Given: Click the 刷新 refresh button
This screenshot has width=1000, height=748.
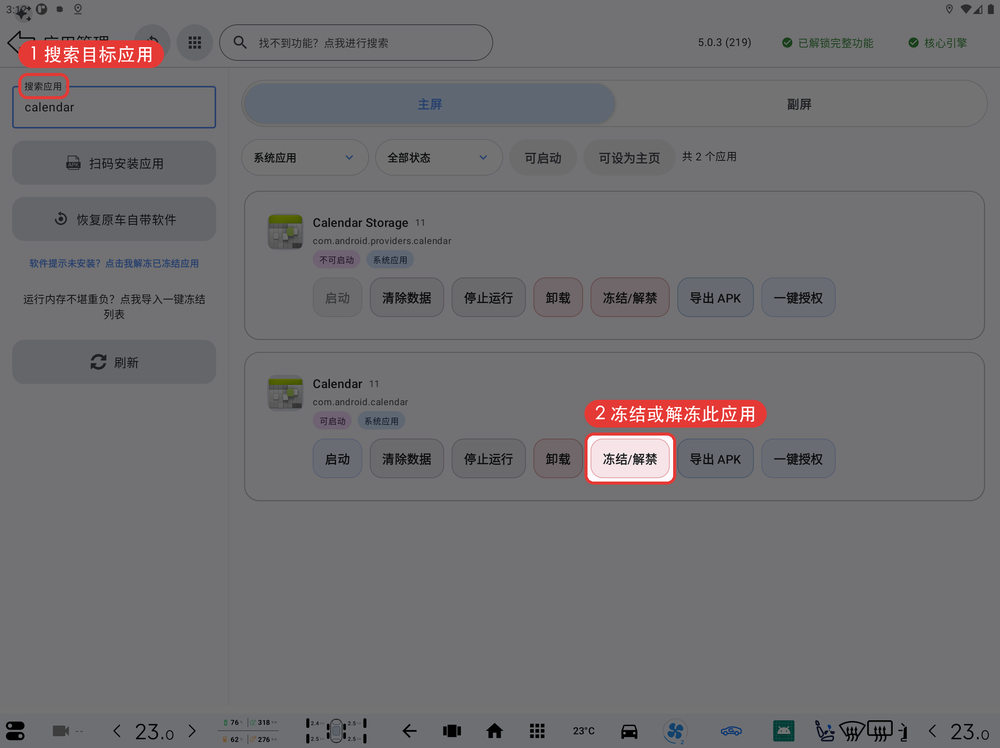Looking at the screenshot, I should (x=114, y=362).
